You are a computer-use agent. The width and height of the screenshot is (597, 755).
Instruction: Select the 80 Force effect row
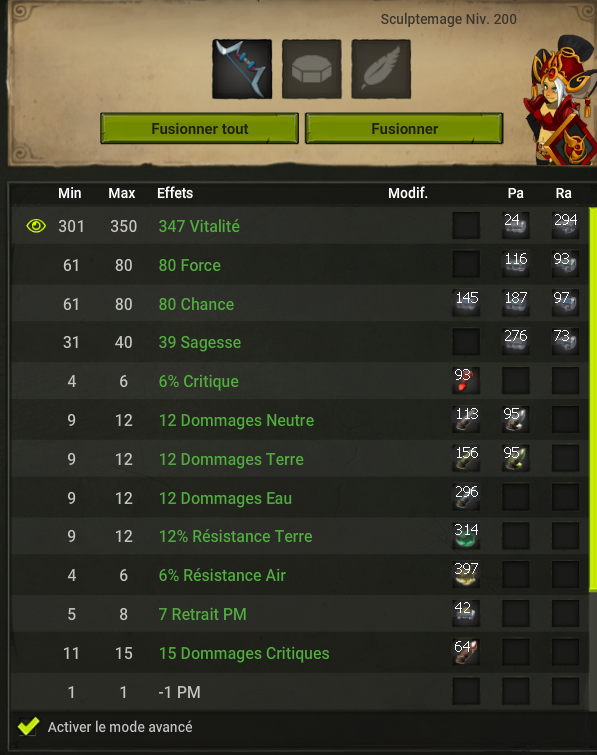point(299,264)
